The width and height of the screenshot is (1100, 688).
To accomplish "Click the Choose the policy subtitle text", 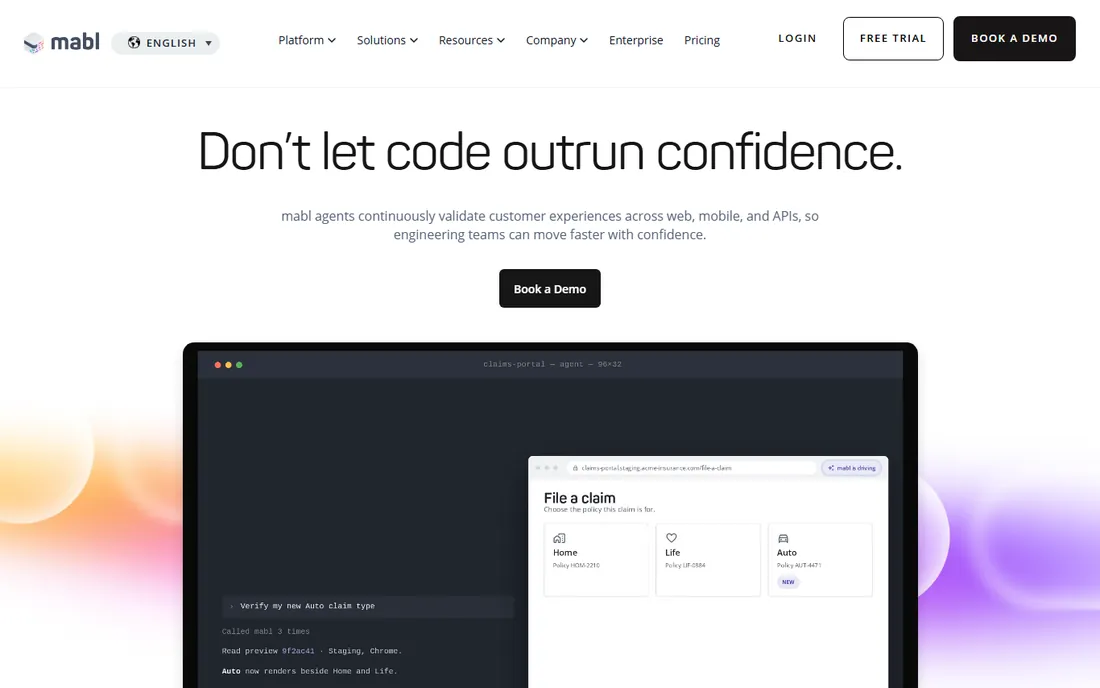I will coord(599,510).
